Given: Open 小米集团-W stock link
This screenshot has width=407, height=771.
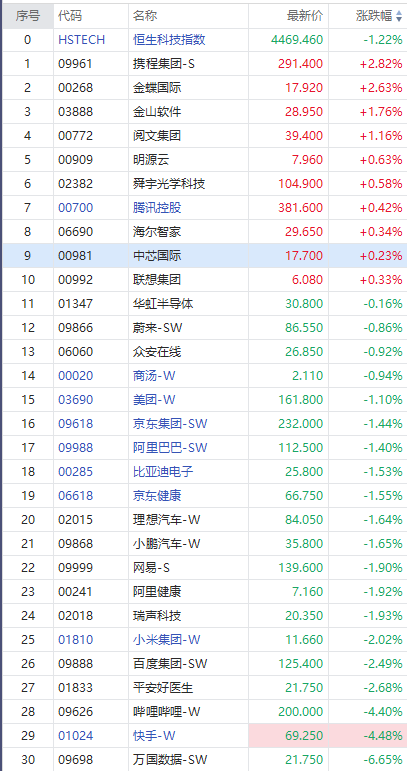Looking at the screenshot, I should click(167, 640).
